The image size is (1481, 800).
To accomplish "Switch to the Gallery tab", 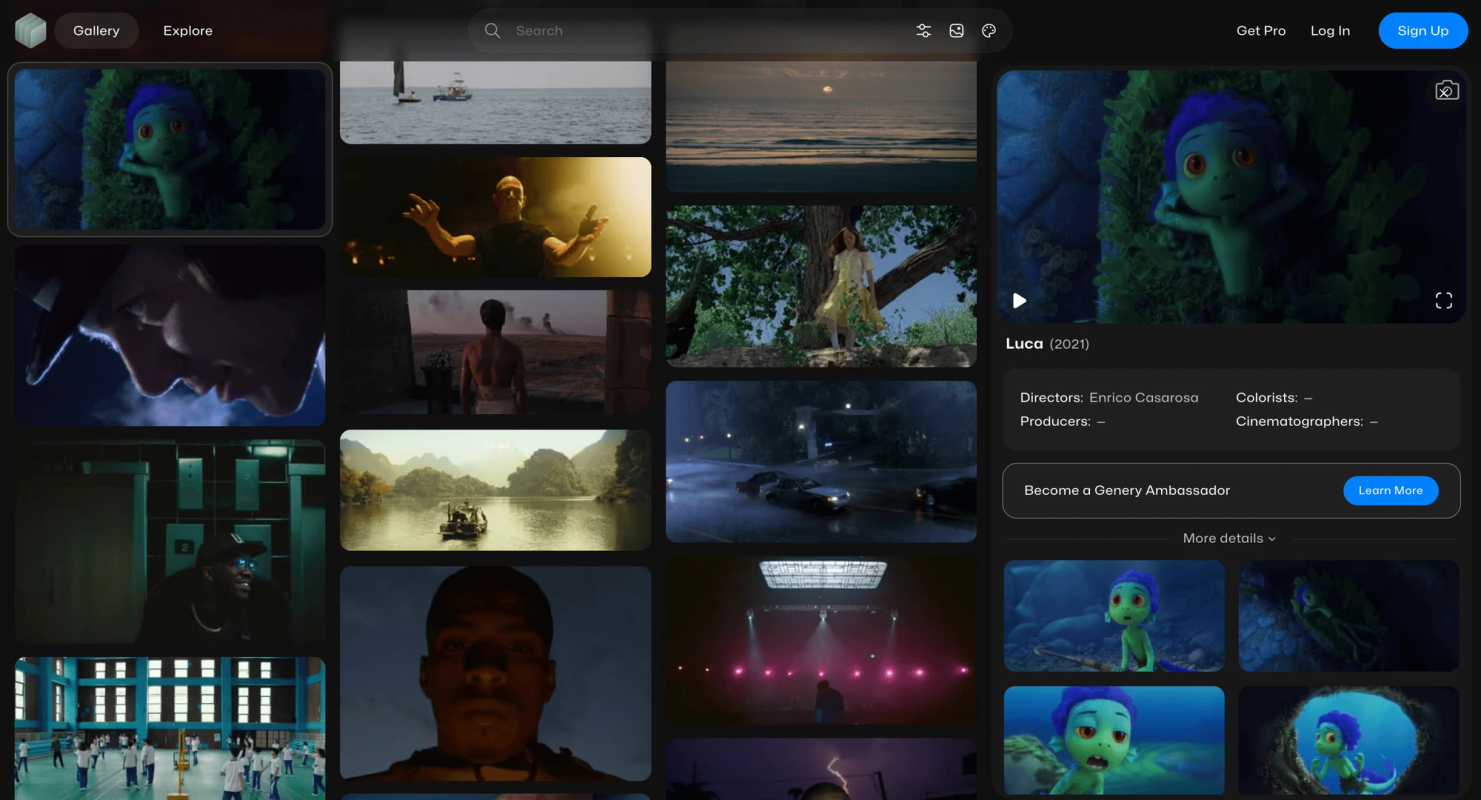I will pos(96,31).
